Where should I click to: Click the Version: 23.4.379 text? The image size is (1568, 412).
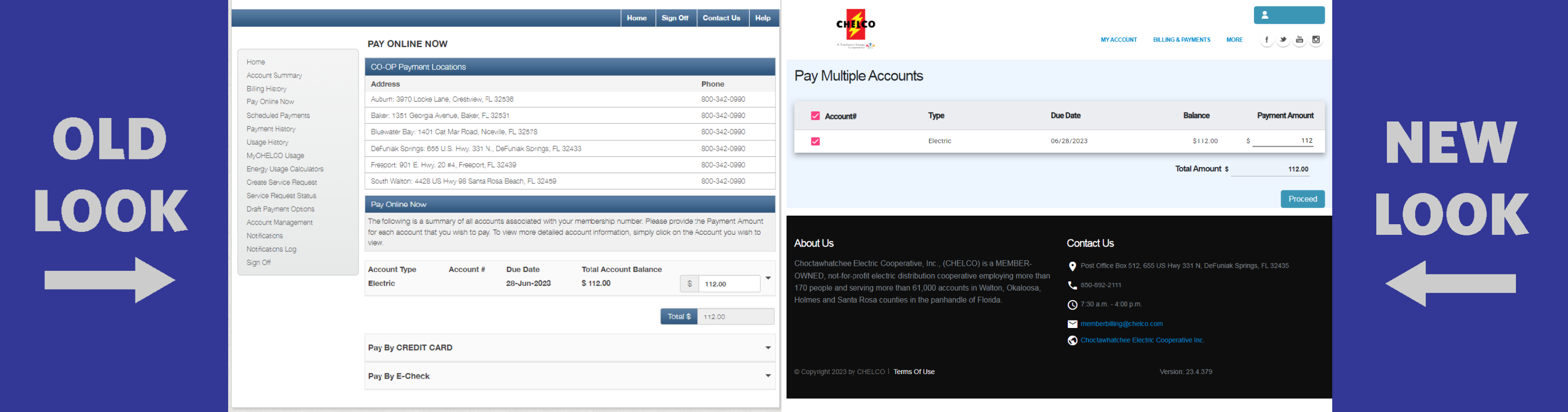pos(1186,372)
